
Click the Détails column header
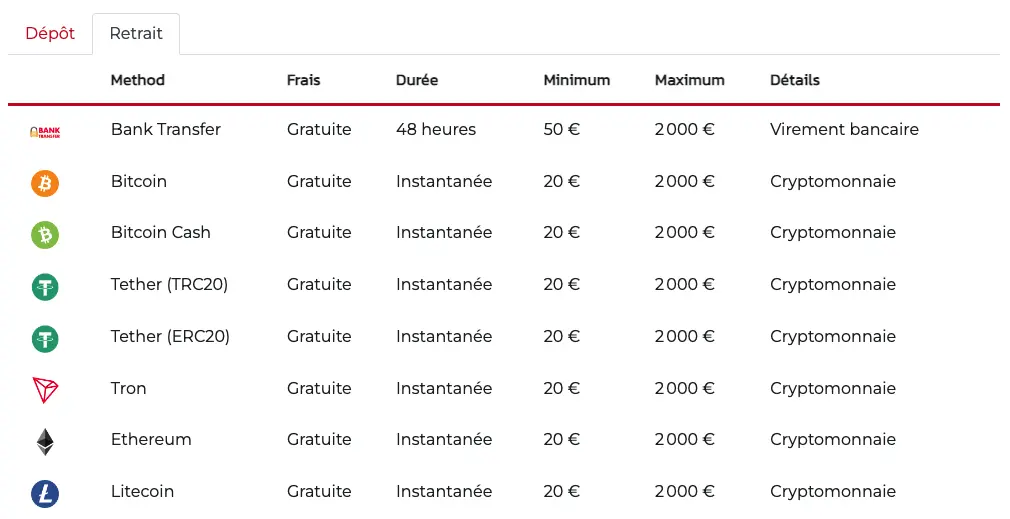(x=794, y=80)
